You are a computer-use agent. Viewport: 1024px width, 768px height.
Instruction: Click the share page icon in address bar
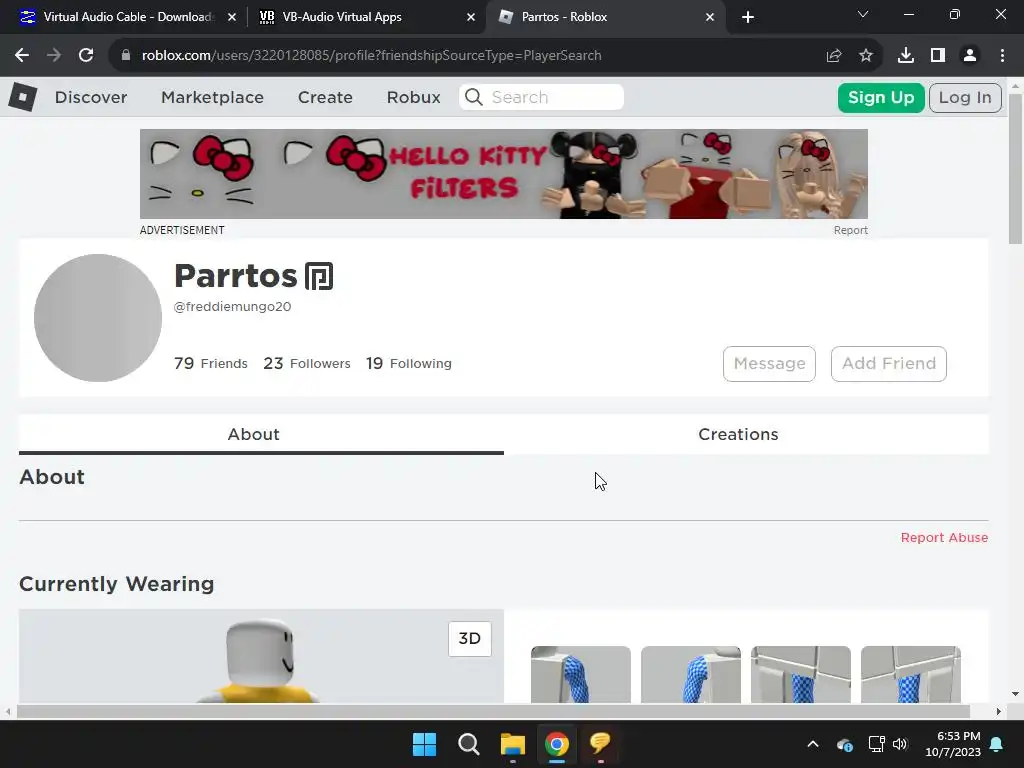point(834,56)
